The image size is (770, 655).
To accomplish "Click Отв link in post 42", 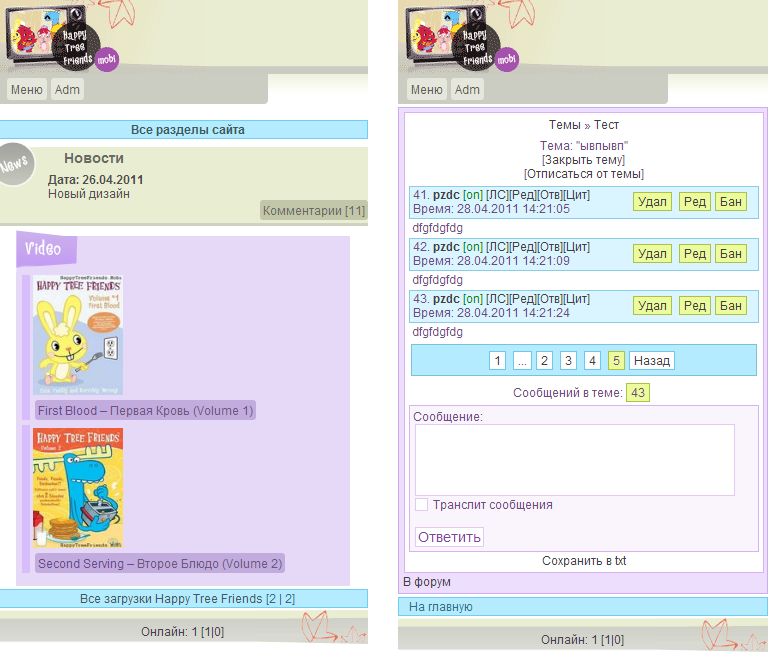I will point(550,247).
